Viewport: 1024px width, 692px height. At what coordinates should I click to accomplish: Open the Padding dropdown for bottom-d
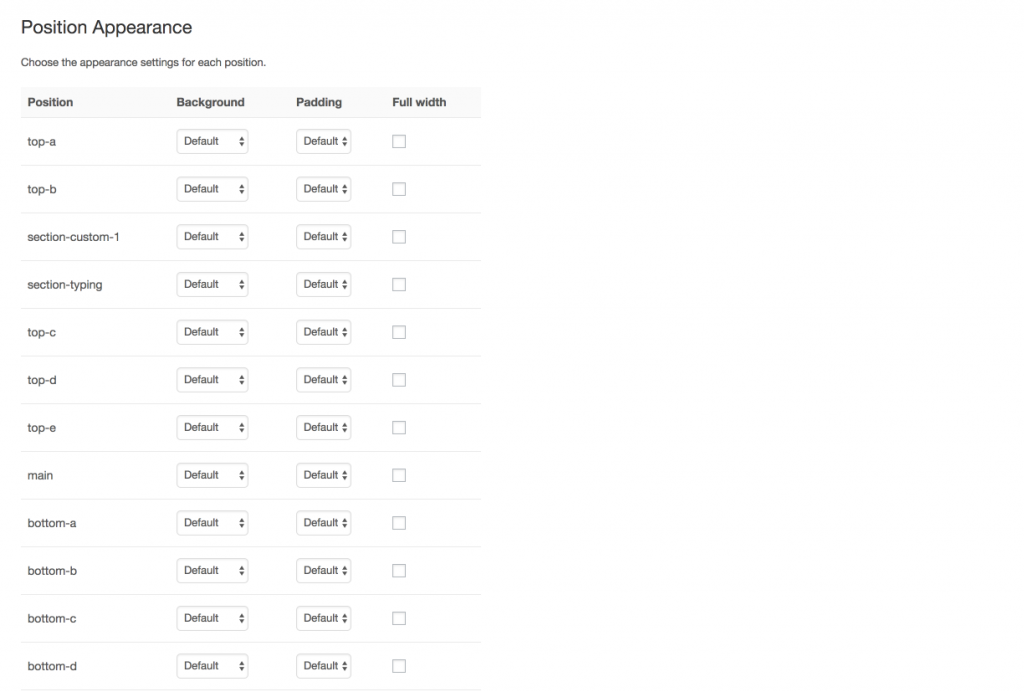tap(323, 665)
